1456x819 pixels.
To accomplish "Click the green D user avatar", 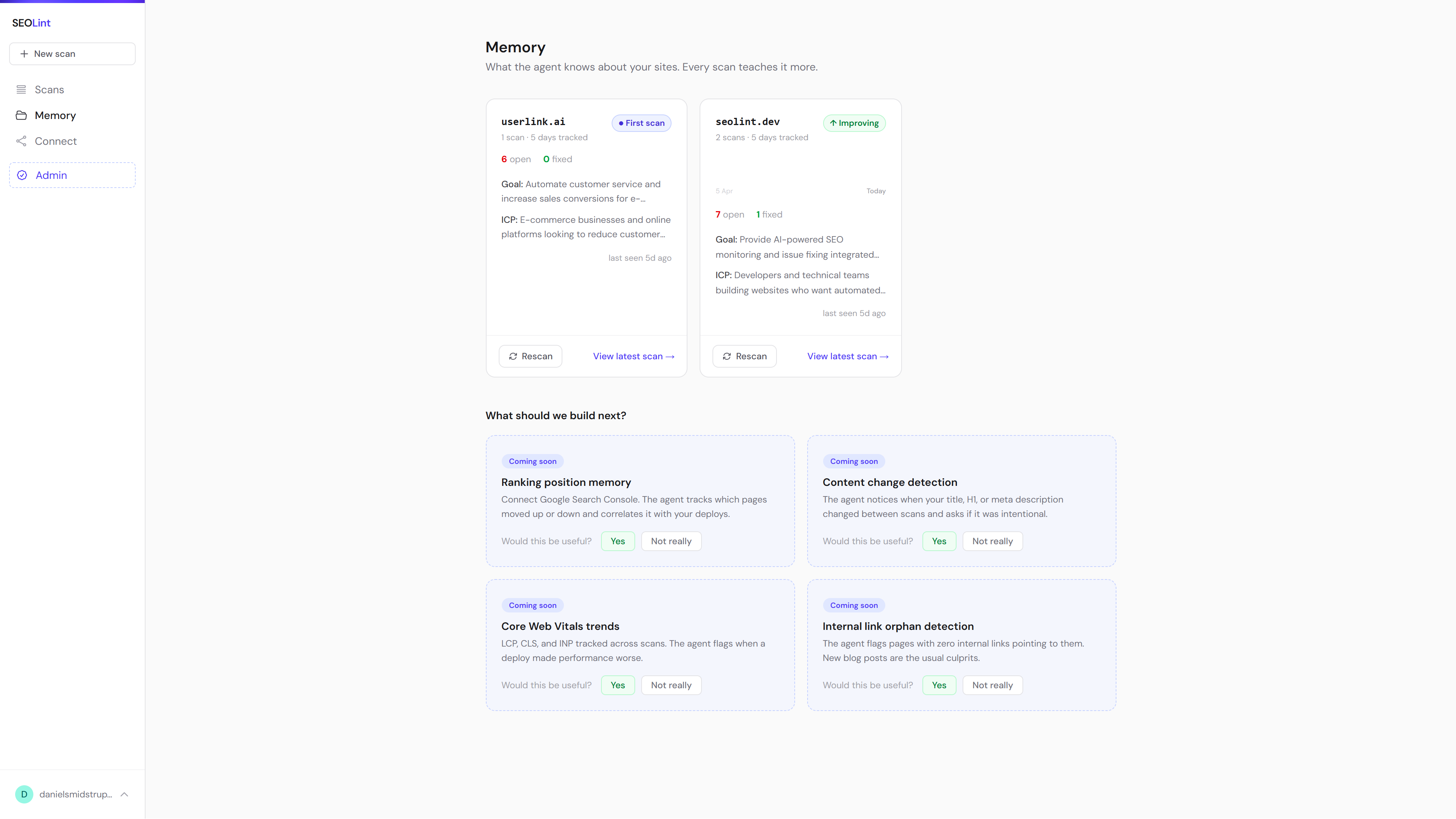I will (24, 794).
